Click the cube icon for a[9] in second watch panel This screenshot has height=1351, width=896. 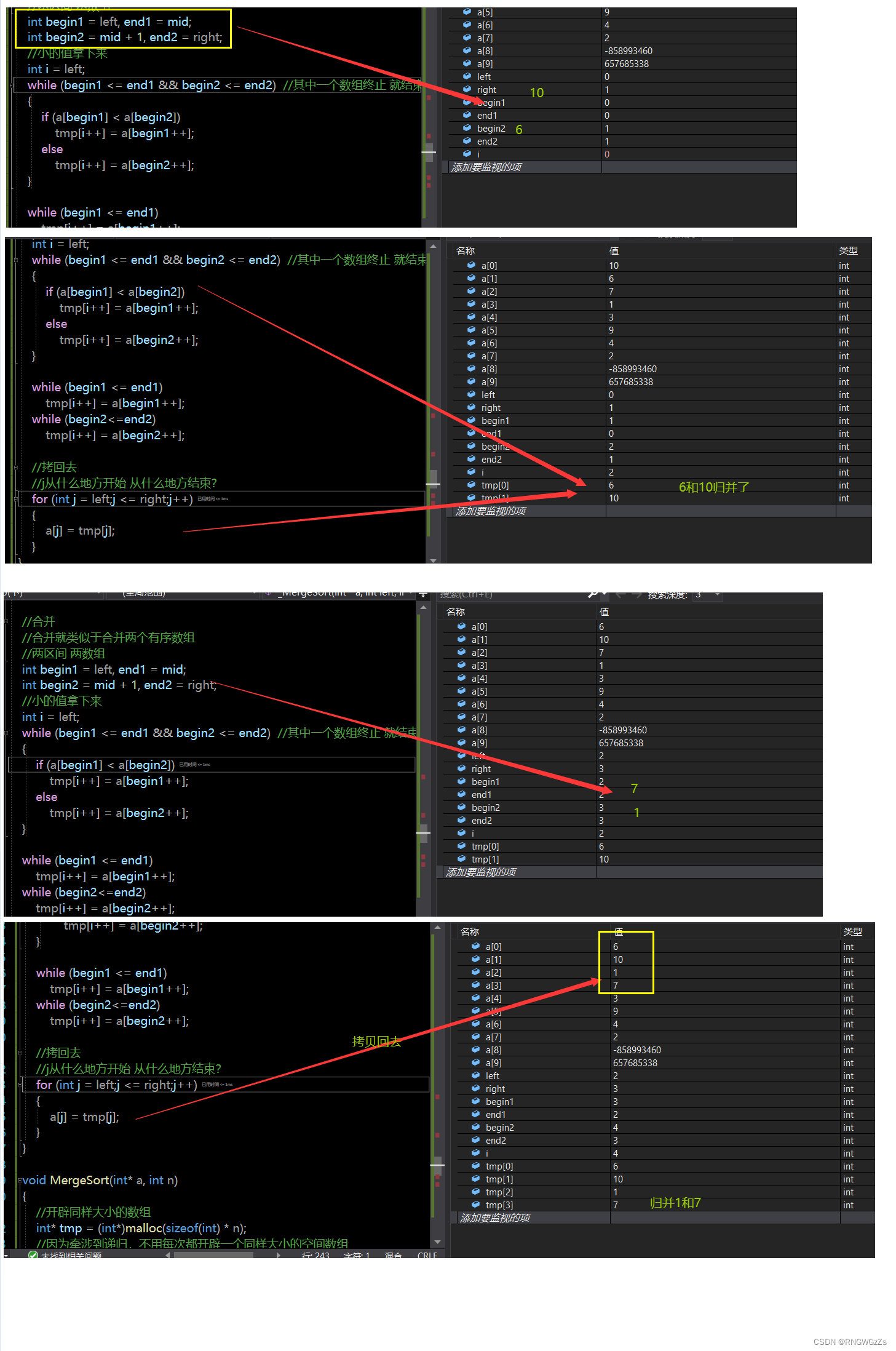[471, 381]
